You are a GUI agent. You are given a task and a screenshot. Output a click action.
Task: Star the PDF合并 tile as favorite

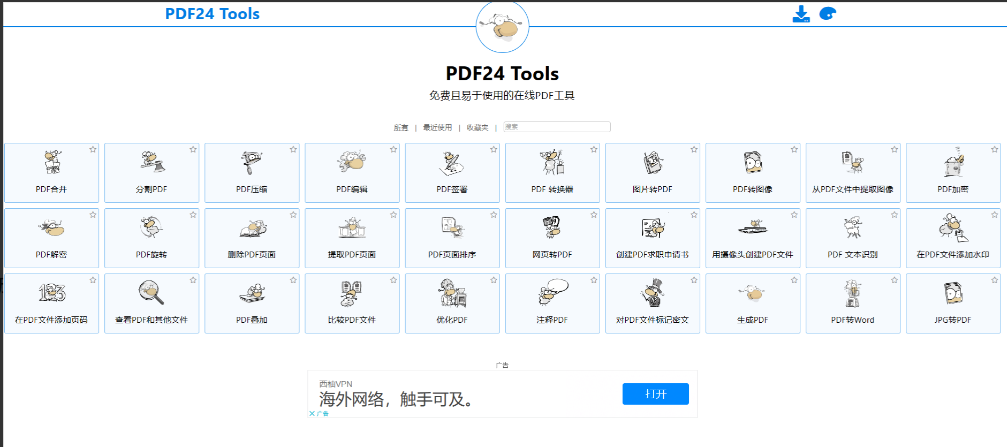(x=92, y=149)
